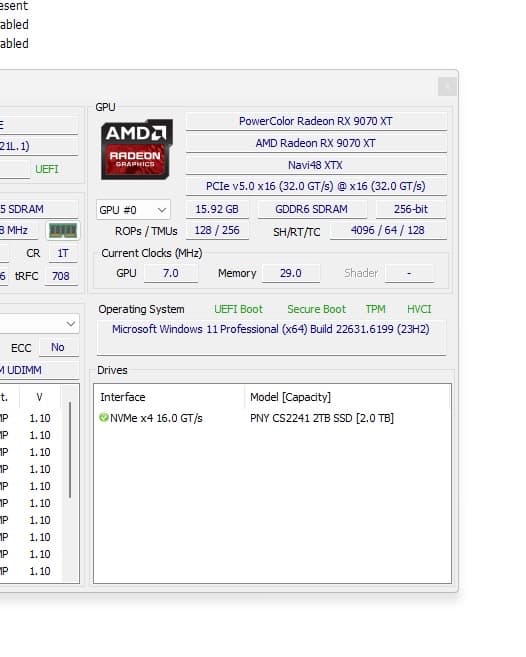Click the green memory module icon
Screen dimensions: 526x657
(x=63, y=230)
